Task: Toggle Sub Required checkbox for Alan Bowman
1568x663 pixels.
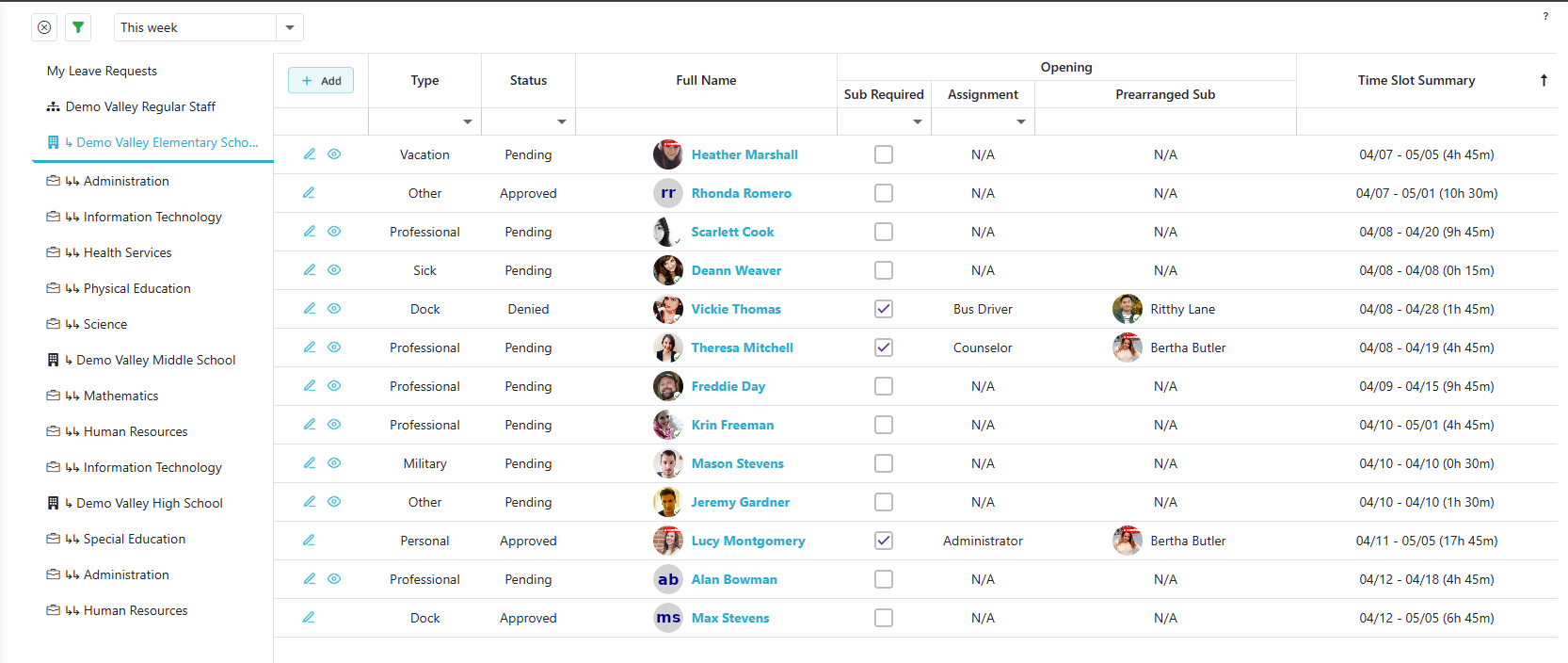Action: coord(884,579)
